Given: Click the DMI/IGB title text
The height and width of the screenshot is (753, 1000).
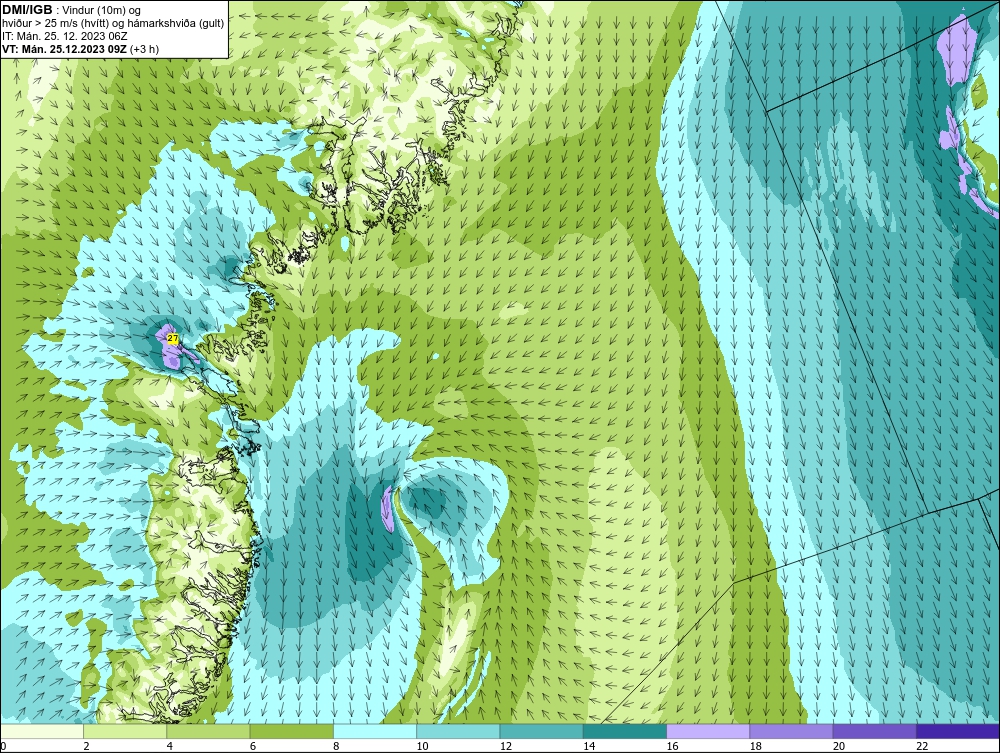Looking at the screenshot, I should pyautogui.click(x=27, y=10).
